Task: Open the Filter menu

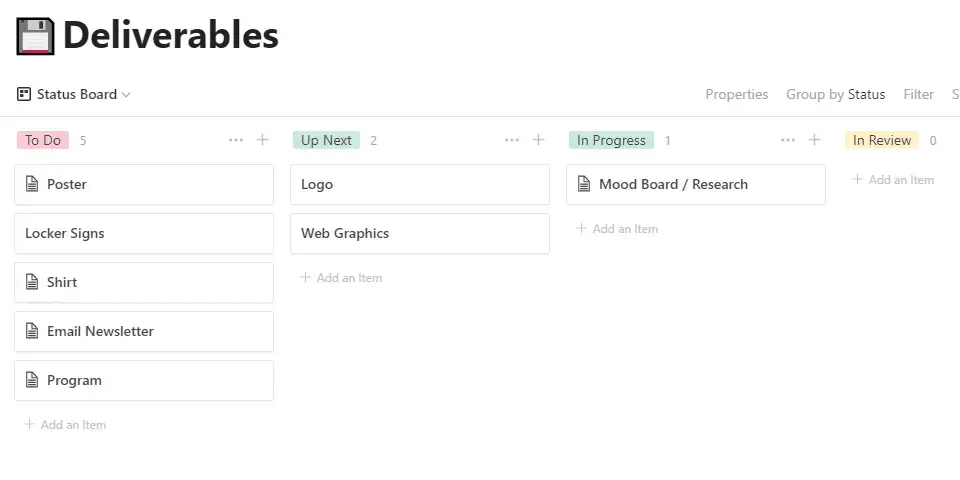Action: pos(918,94)
